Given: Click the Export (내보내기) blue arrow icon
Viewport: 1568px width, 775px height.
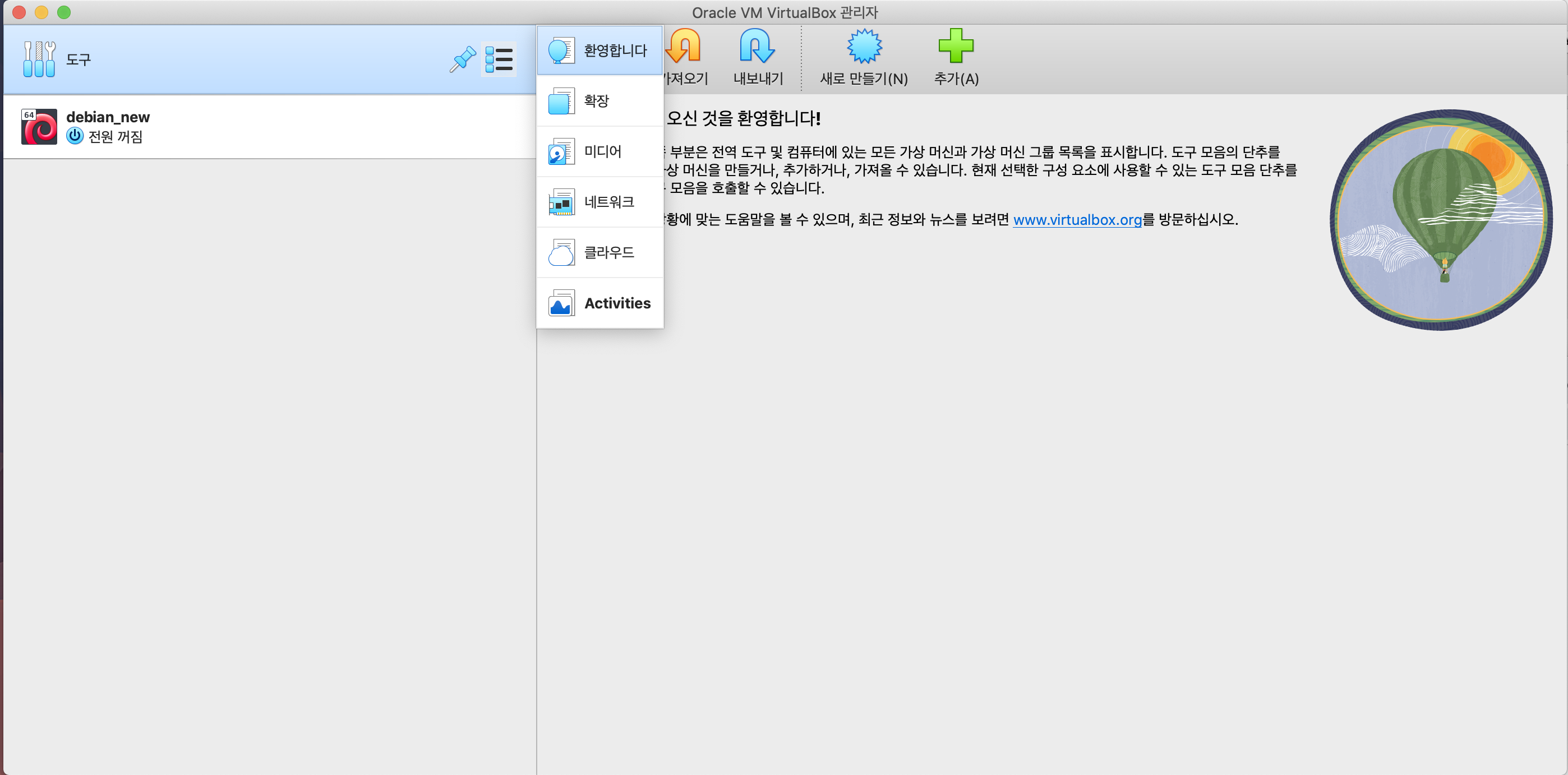Looking at the screenshot, I should [x=757, y=45].
